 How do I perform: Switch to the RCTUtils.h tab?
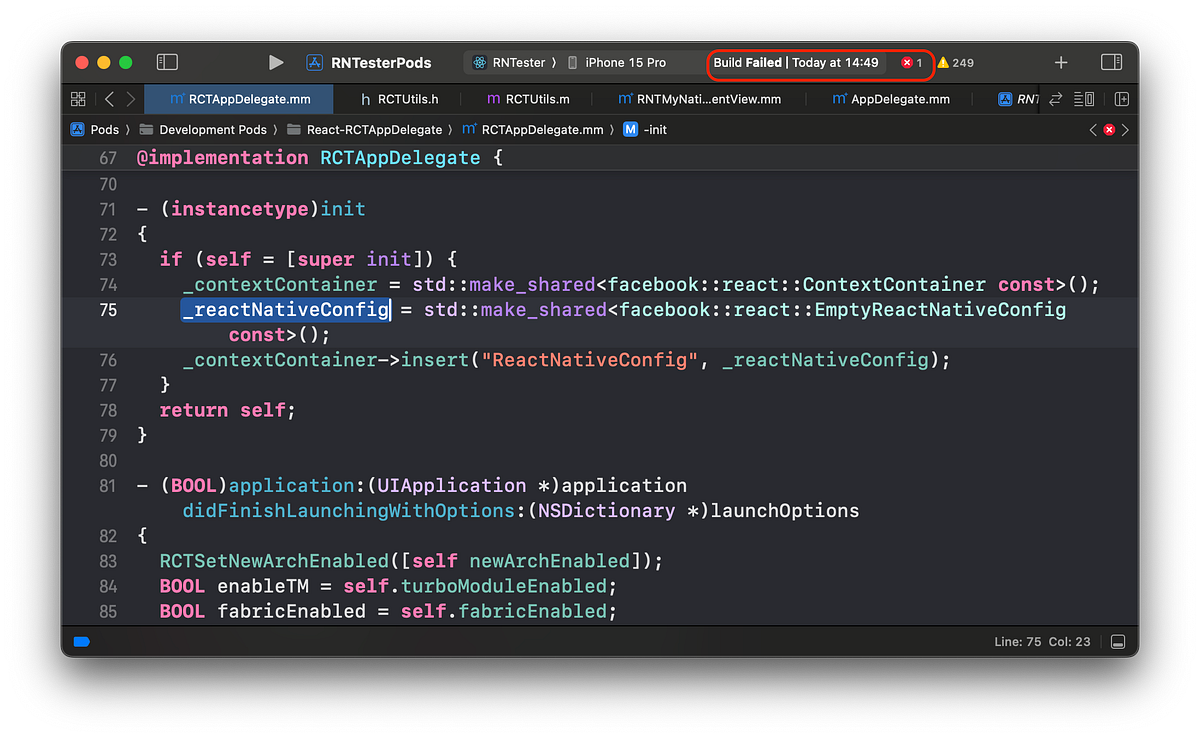pyautogui.click(x=410, y=99)
